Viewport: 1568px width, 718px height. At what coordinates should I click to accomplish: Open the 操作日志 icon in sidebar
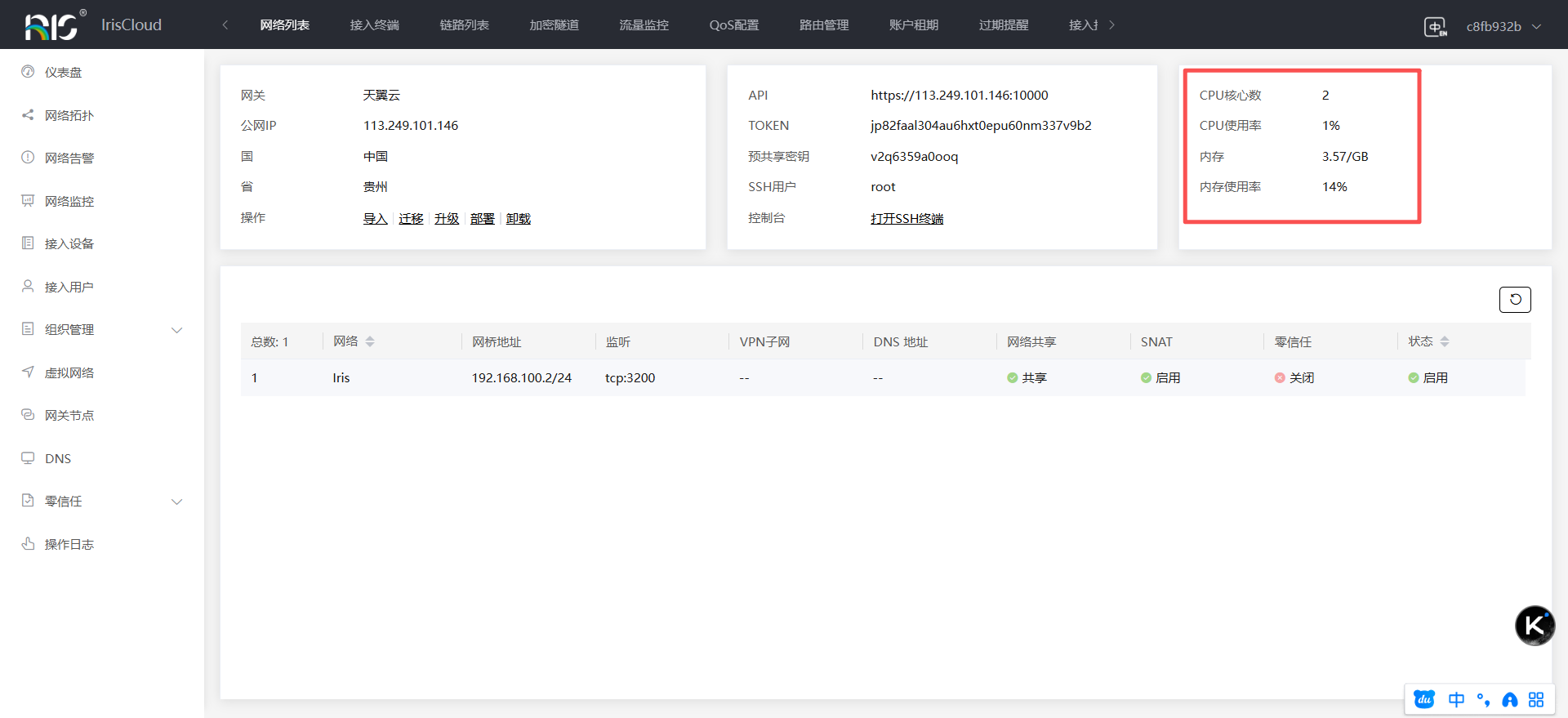pos(28,544)
